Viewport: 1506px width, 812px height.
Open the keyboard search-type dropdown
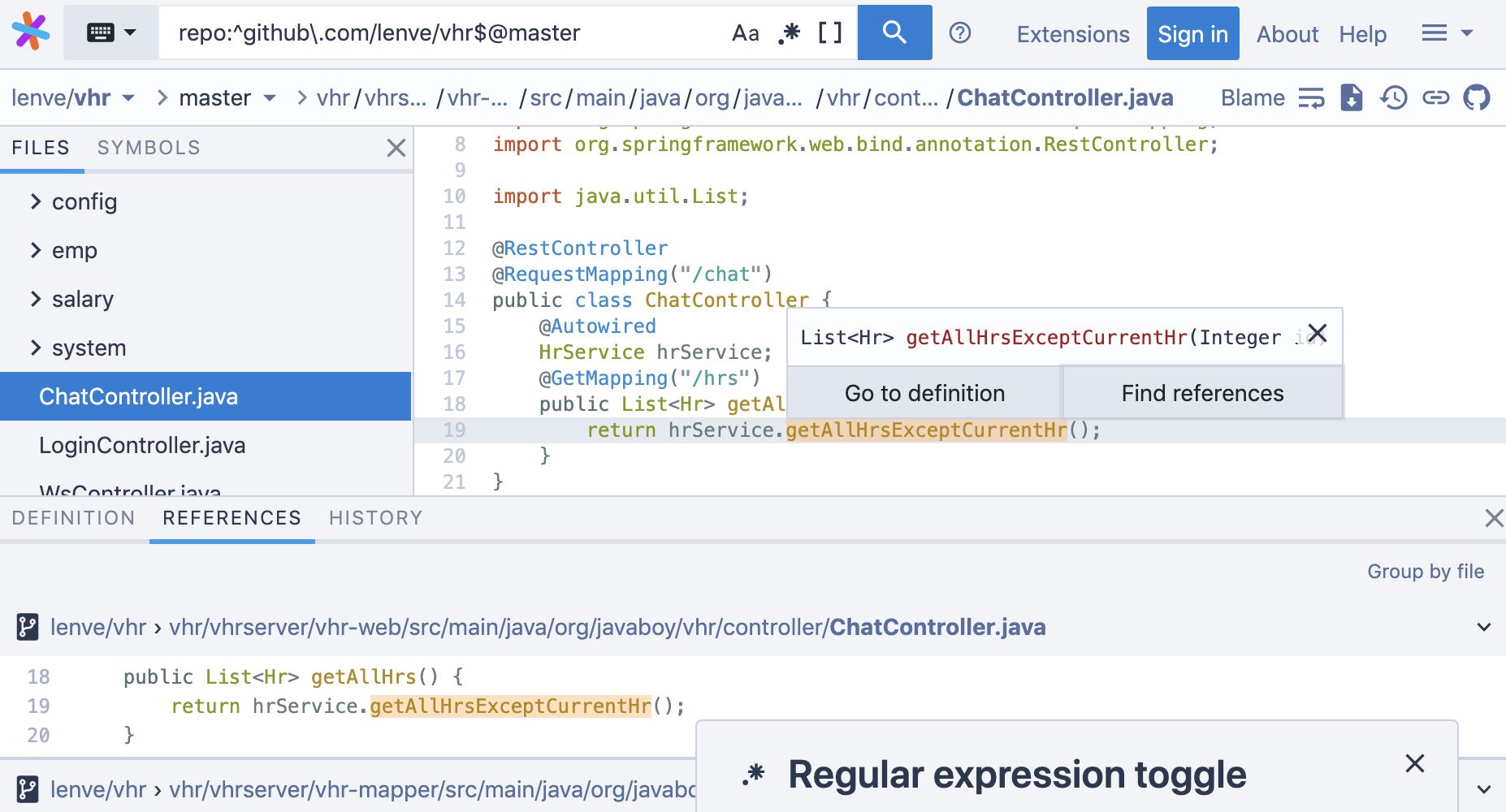point(111,33)
